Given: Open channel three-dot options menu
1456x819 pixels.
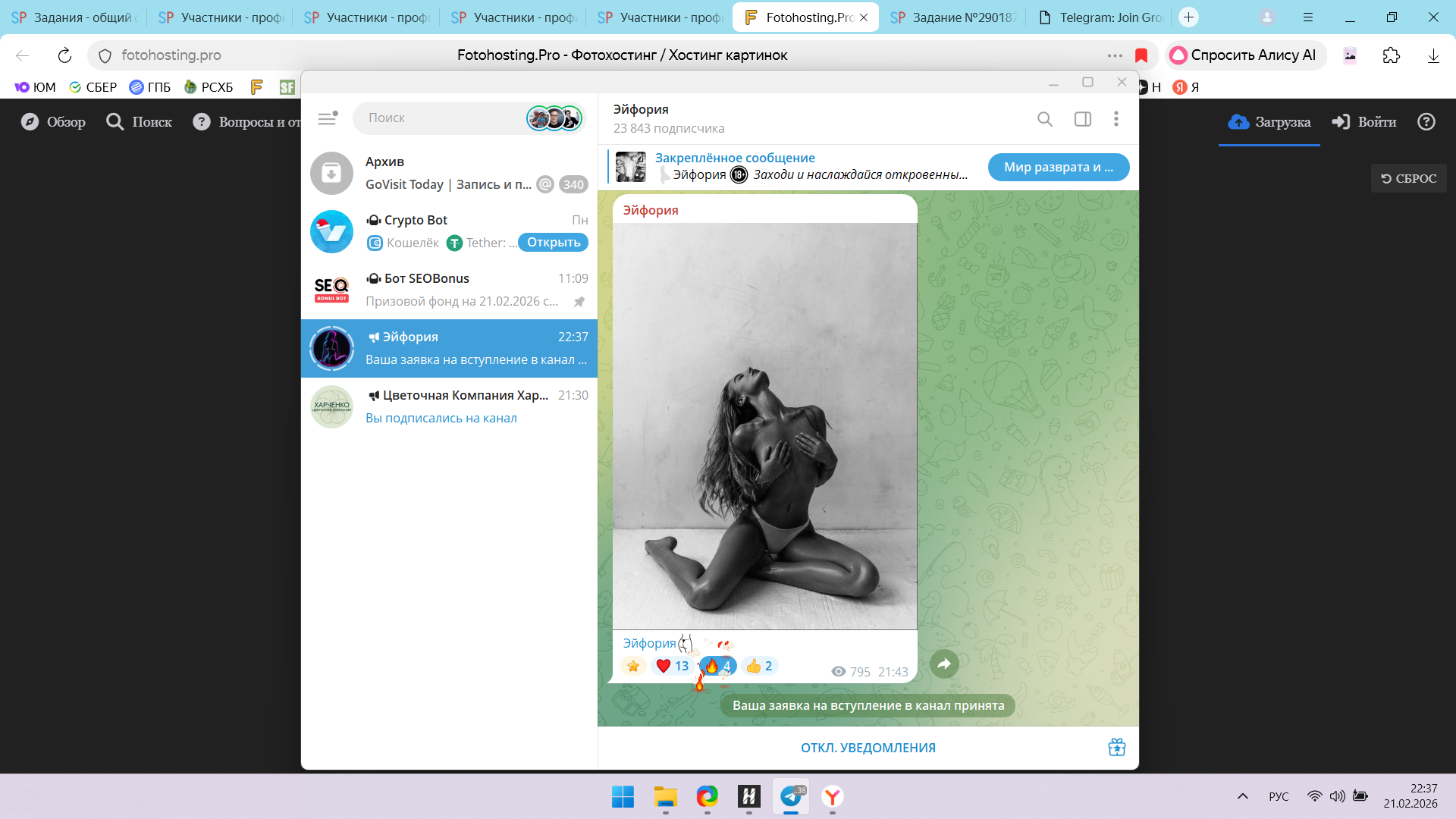Looking at the screenshot, I should (x=1116, y=119).
